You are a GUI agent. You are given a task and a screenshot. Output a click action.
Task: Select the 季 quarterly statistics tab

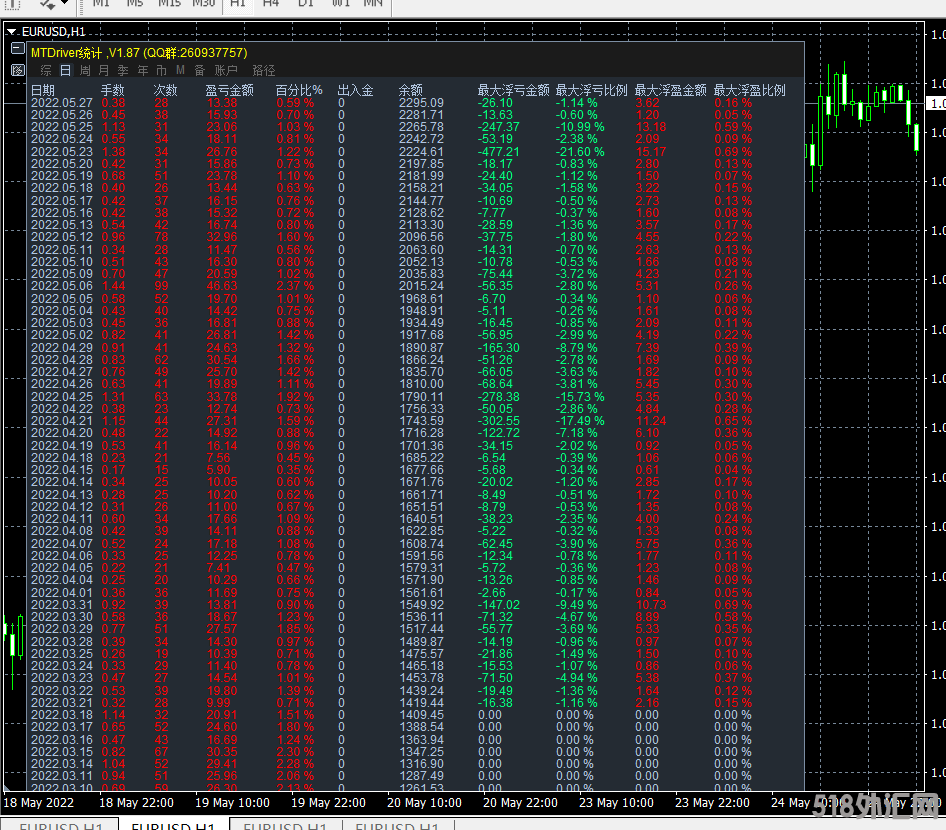tap(123, 71)
